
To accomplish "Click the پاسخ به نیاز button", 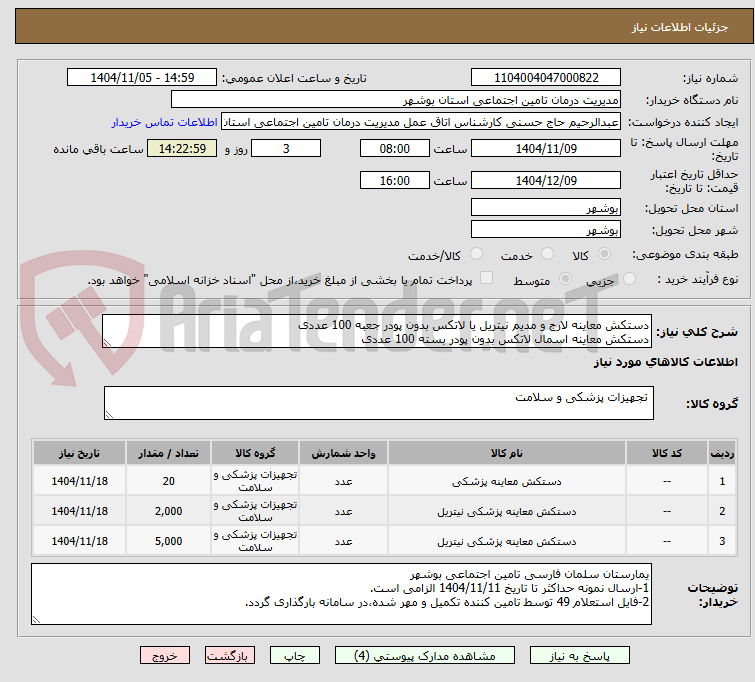I will [580, 656].
